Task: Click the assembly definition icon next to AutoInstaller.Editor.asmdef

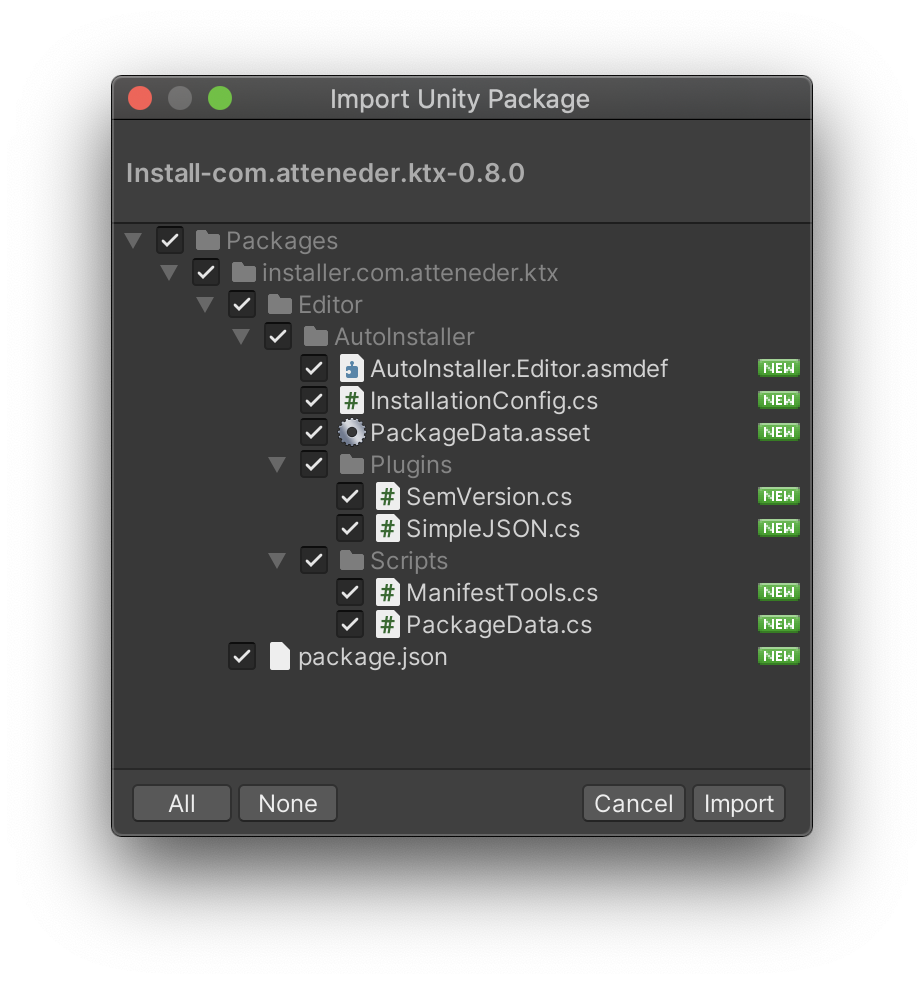Action: tap(350, 368)
